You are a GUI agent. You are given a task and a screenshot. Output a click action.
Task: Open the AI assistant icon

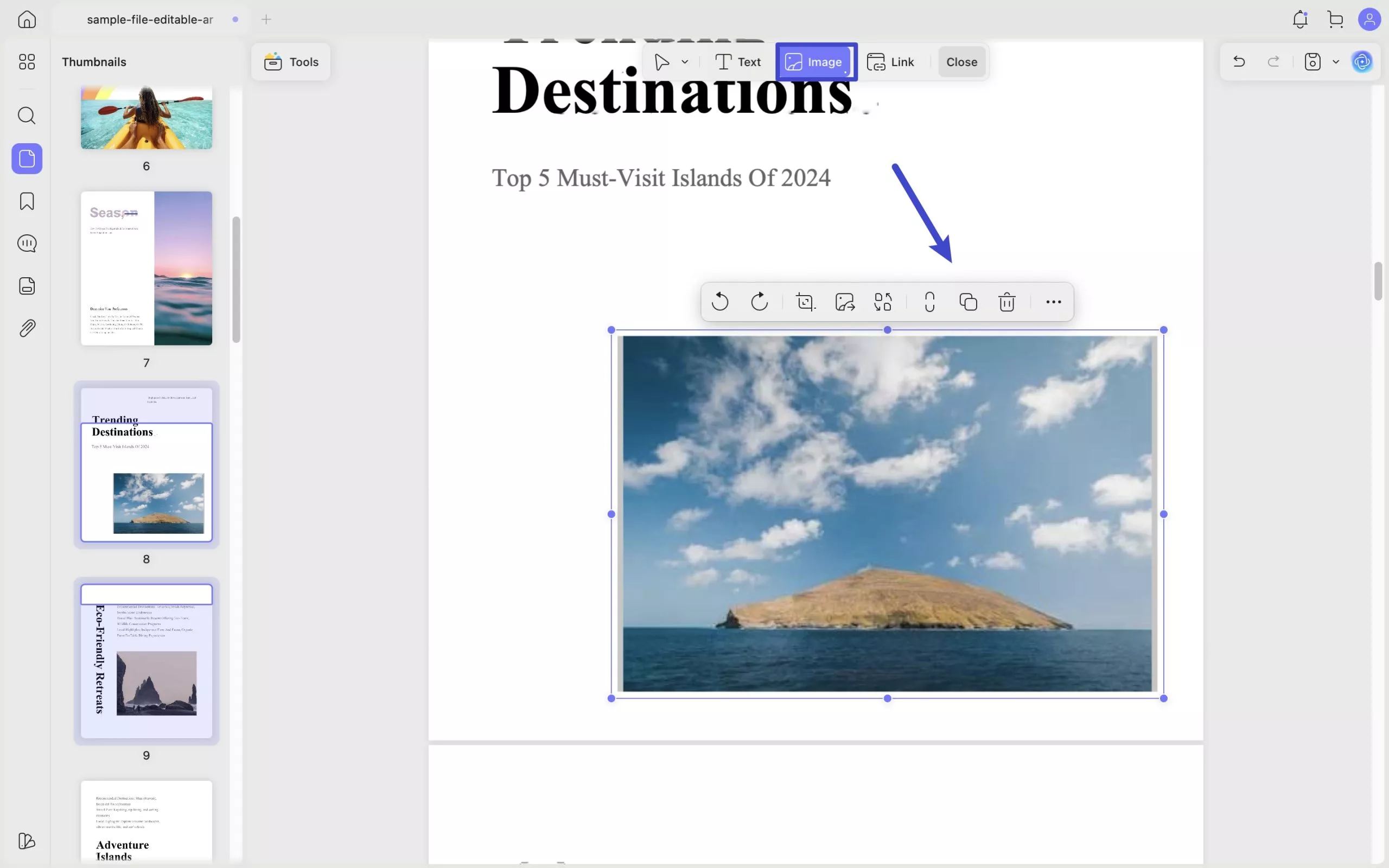point(1362,61)
